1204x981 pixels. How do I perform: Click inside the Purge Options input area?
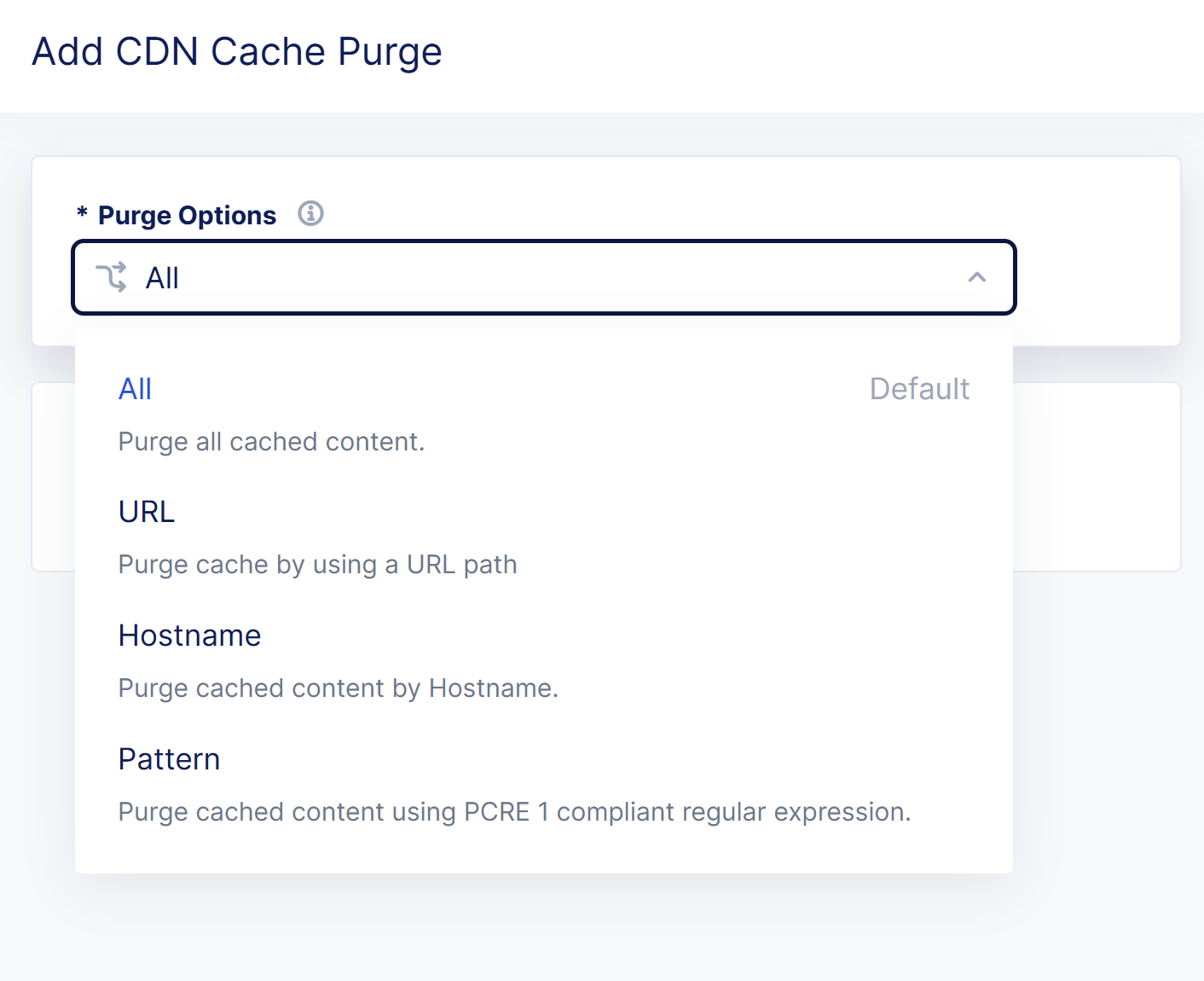544,277
